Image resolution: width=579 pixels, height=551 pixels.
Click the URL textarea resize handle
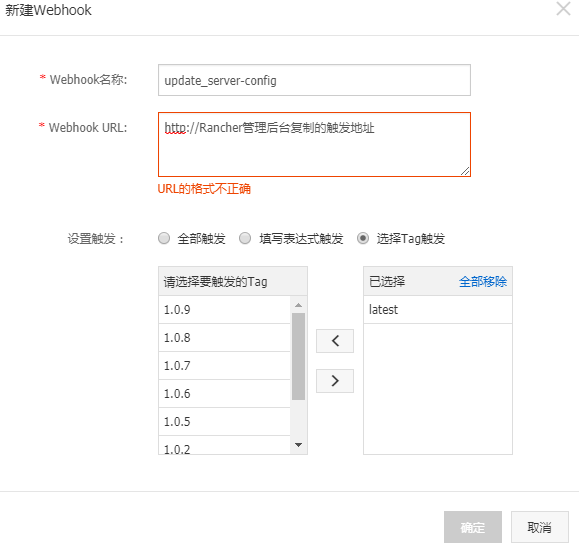tap(465, 171)
